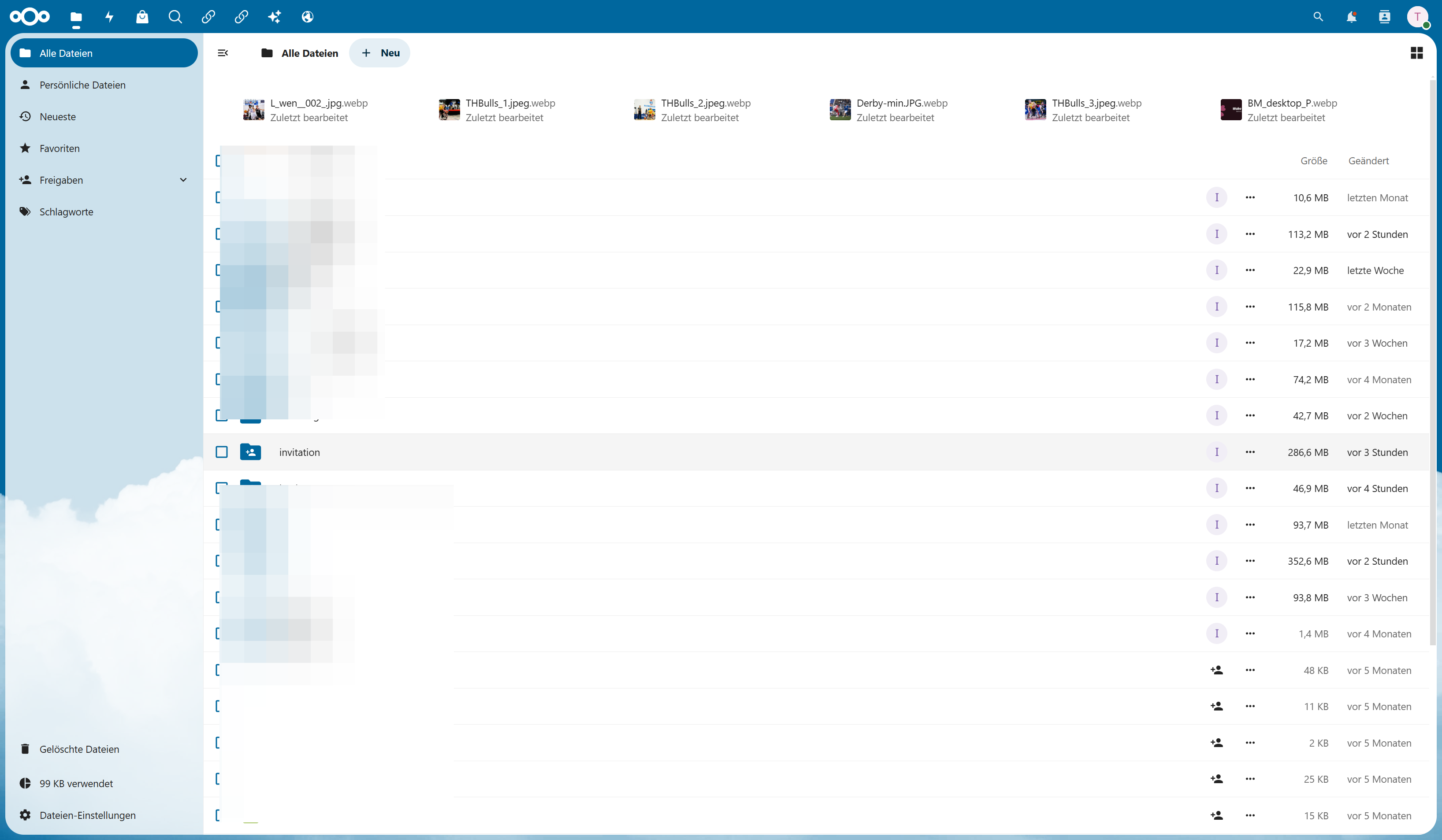Open the Files app icon in top bar

[x=76, y=17]
